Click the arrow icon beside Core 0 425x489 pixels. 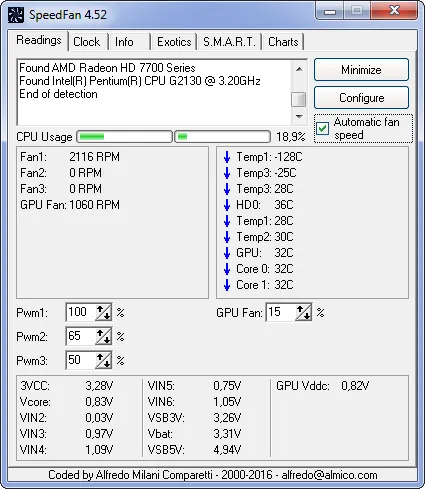point(227,269)
